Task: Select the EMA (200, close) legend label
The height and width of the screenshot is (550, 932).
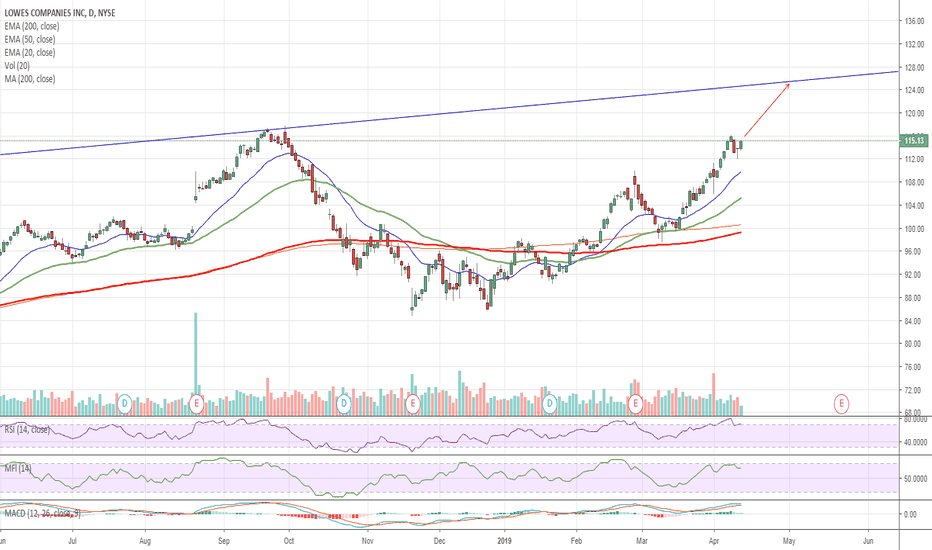Action: 32,26
